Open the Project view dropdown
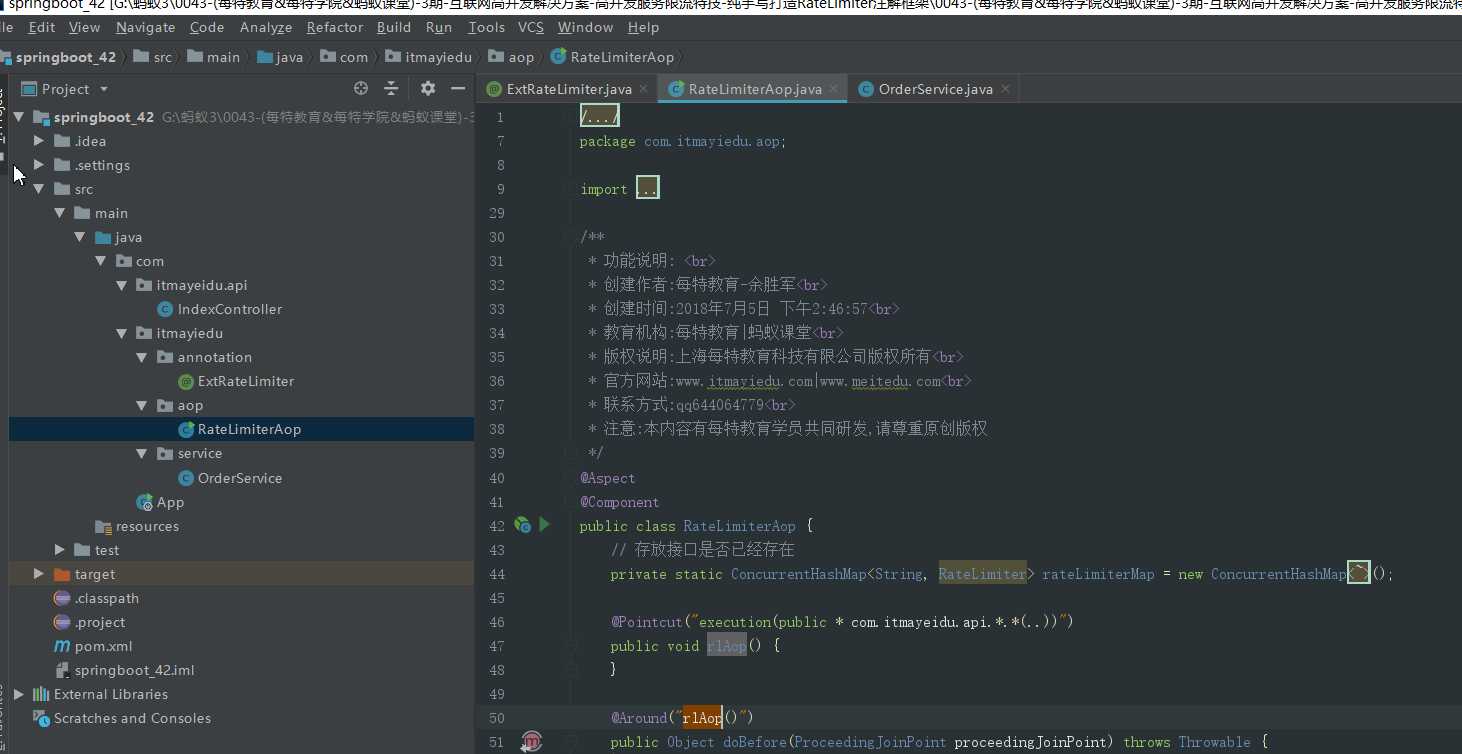Viewport: 1462px width, 754px height. click(104, 89)
